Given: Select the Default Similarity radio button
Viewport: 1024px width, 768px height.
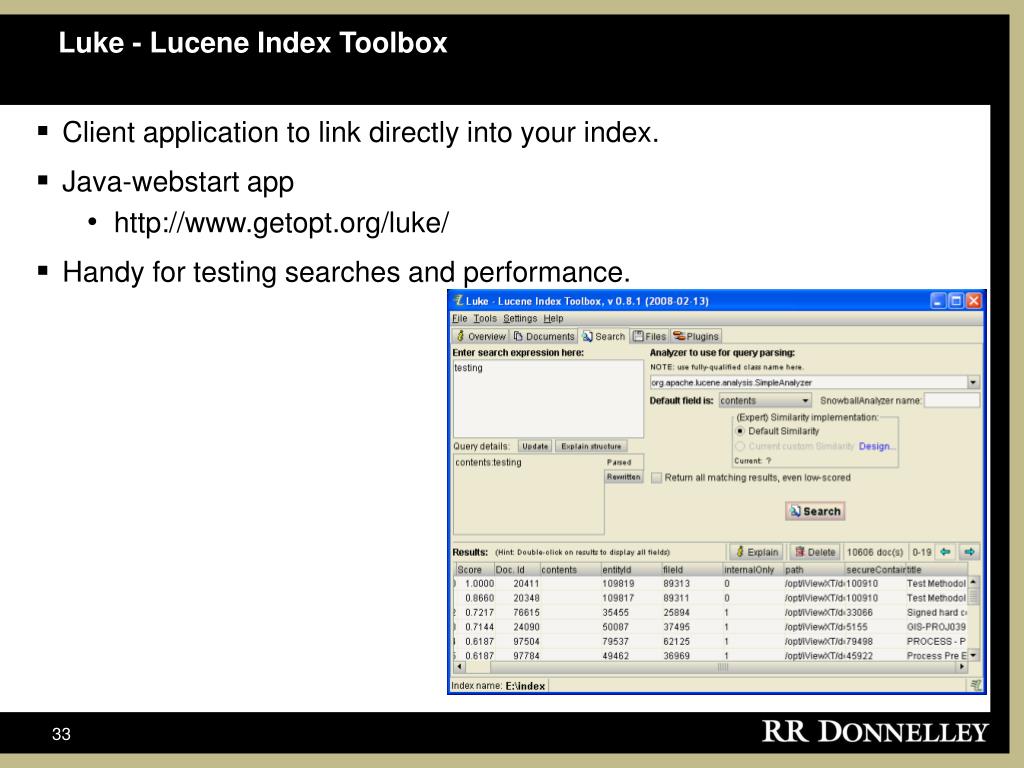Looking at the screenshot, I should tap(740, 431).
